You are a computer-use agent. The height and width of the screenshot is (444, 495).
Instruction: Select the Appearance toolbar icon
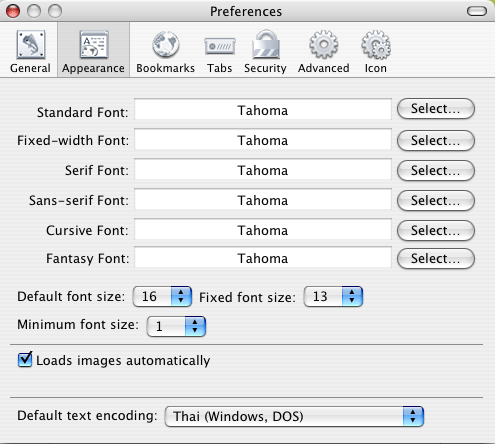[x=94, y=44]
